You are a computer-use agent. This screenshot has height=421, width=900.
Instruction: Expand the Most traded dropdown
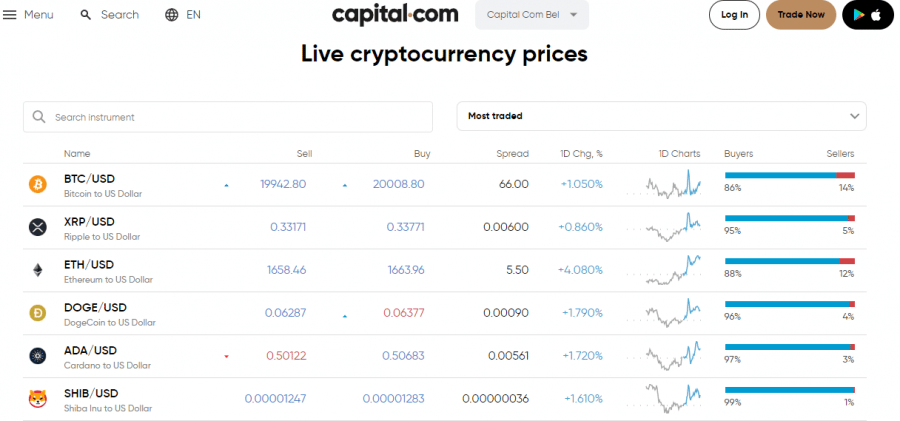(661, 116)
